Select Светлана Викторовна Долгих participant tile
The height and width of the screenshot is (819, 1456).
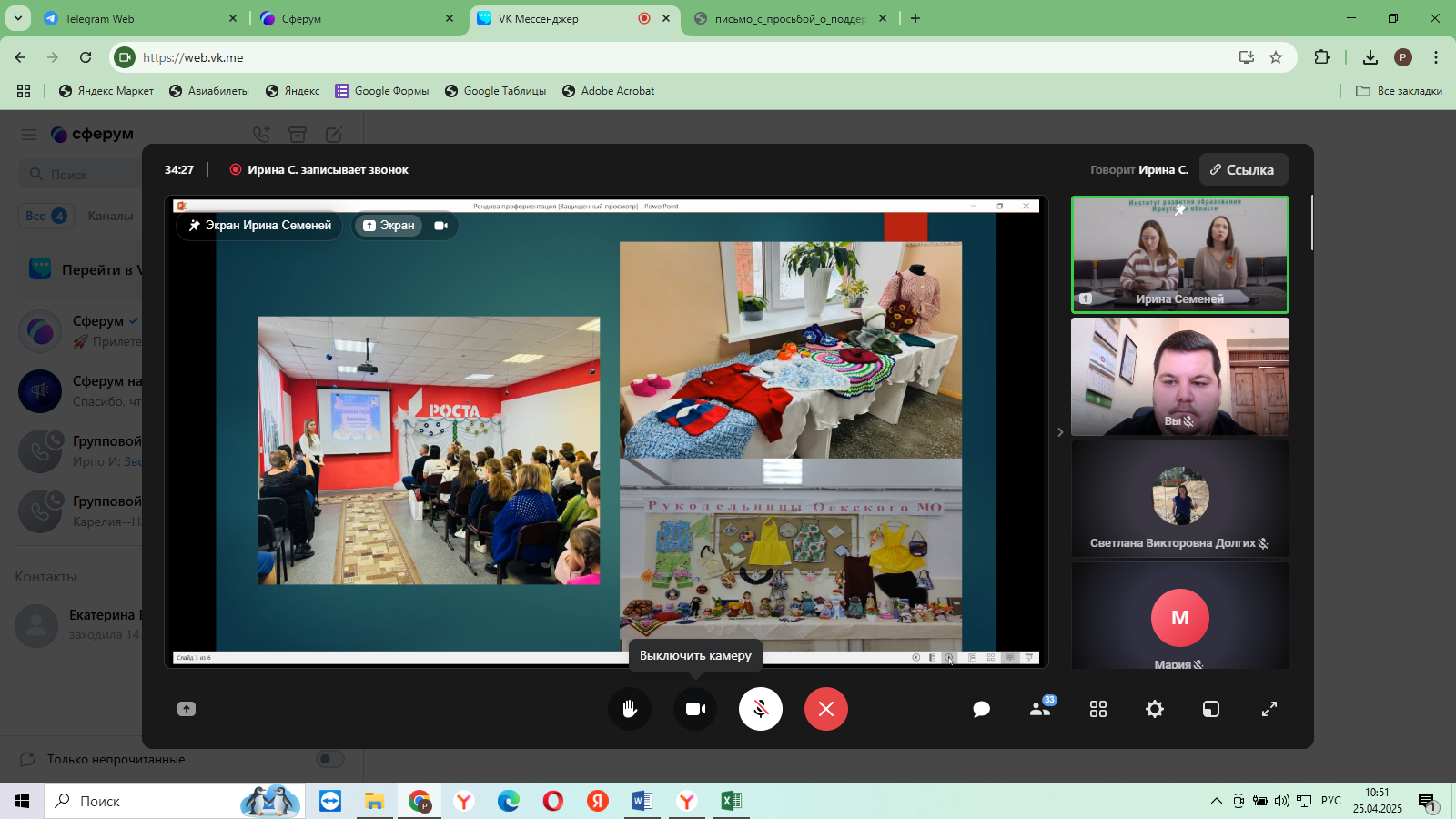(x=1180, y=499)
